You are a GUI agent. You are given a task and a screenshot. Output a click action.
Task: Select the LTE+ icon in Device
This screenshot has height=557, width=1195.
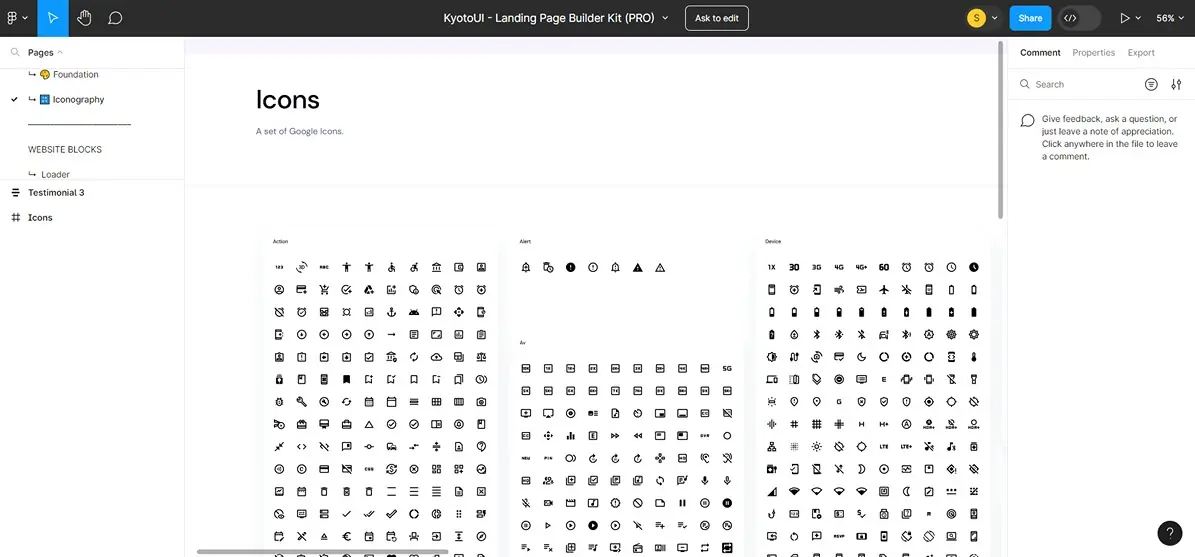coord(906,447)
